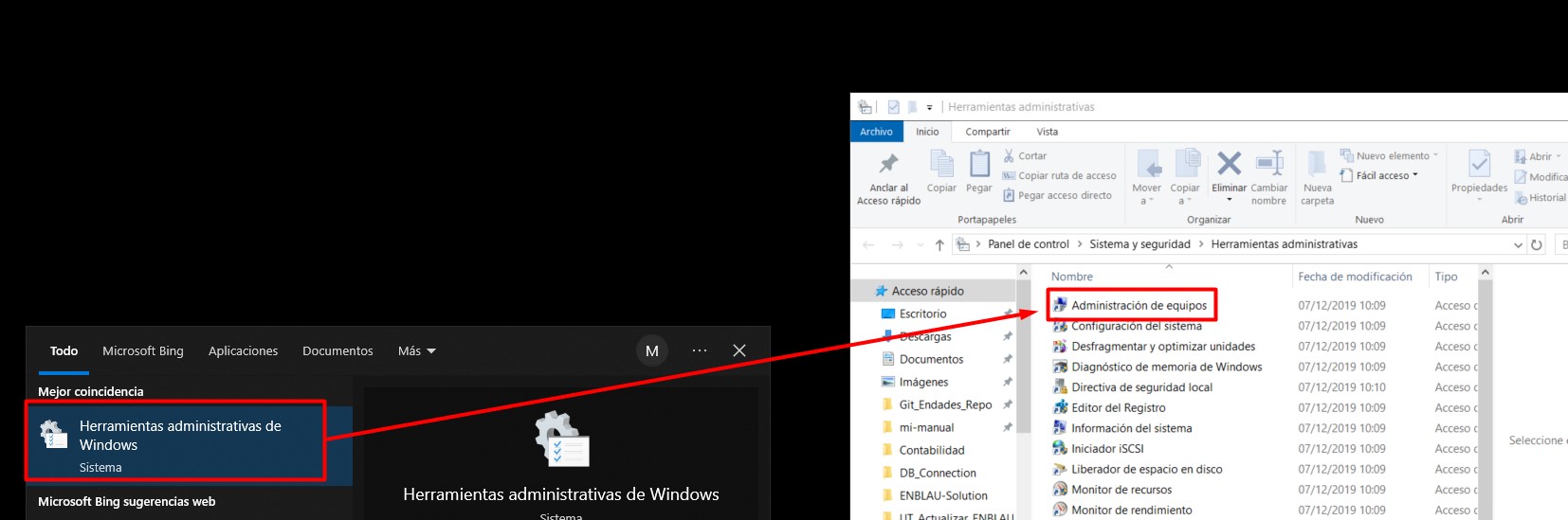This screenshot has height=520, width=1568.
Task: Click the Monitor de rendimiento icon
Action: (1060, 510)
